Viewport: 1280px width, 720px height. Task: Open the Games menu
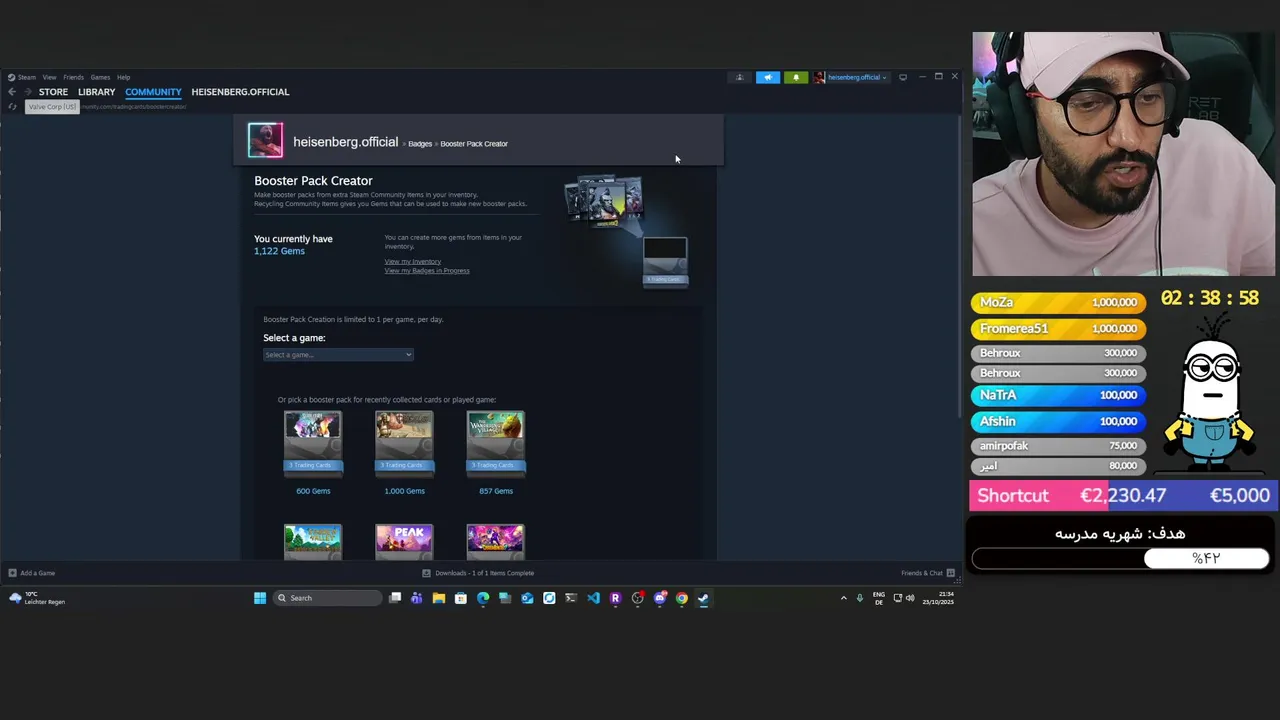tap(100, 77)
